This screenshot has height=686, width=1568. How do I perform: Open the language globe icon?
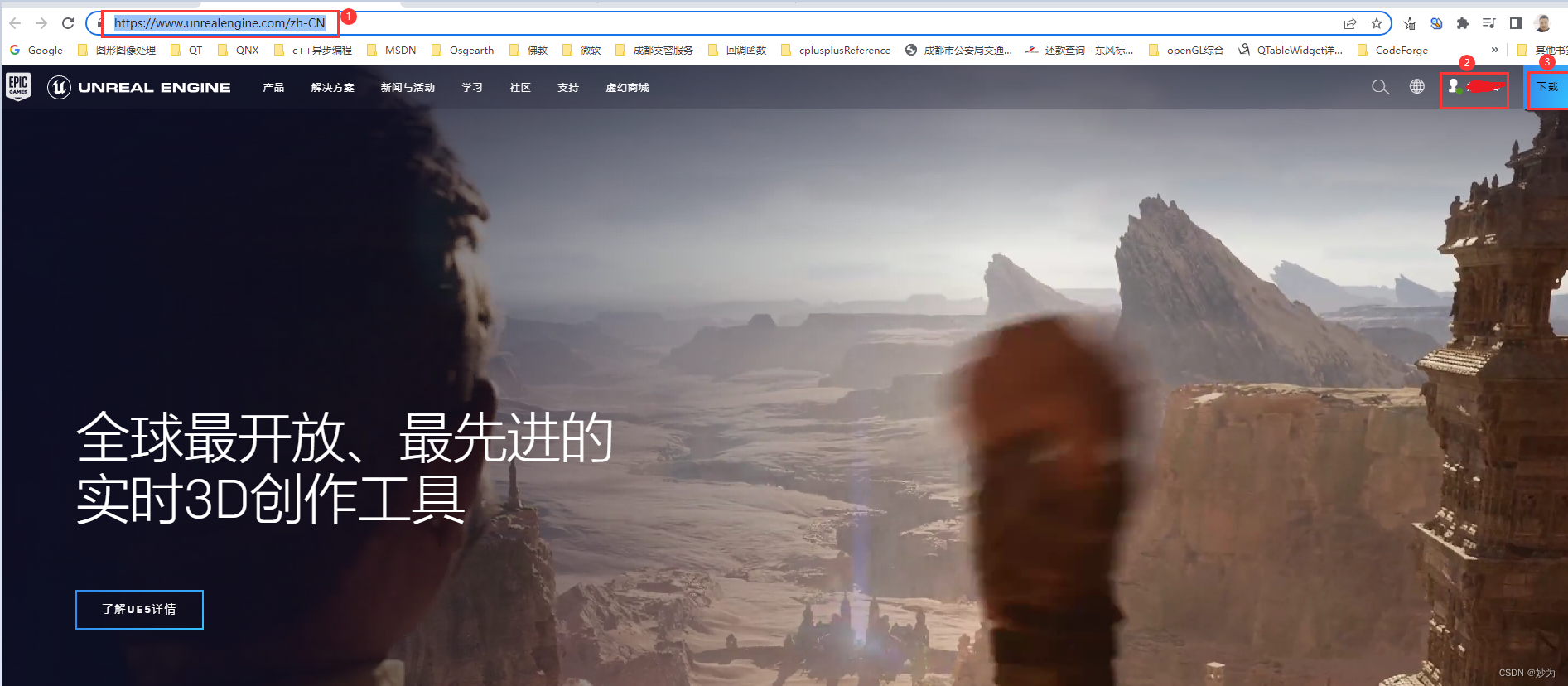(1417, 86)
